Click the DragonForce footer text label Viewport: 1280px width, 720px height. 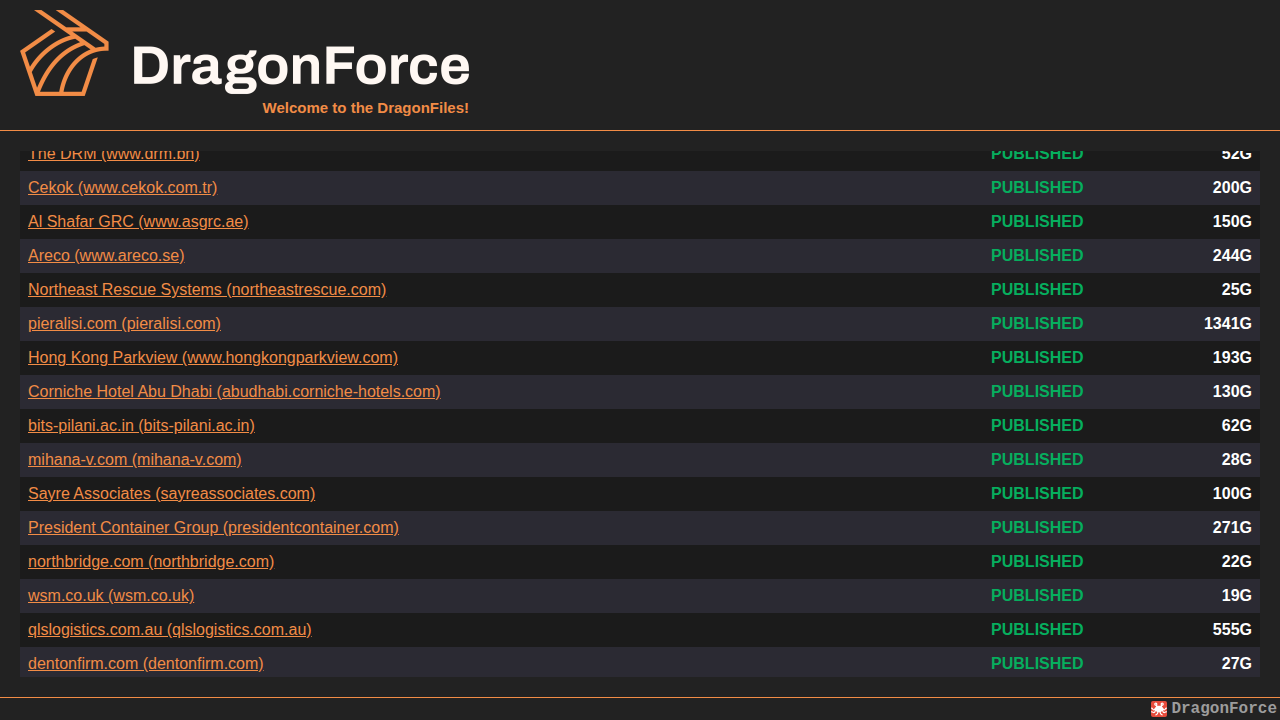pos(1224,709)
